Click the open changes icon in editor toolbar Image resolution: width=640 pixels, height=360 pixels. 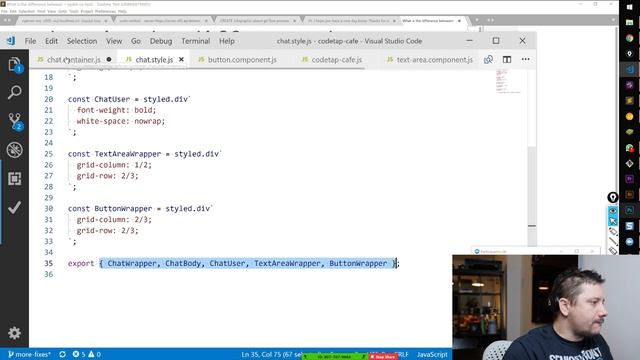click(x=488, y=60)
